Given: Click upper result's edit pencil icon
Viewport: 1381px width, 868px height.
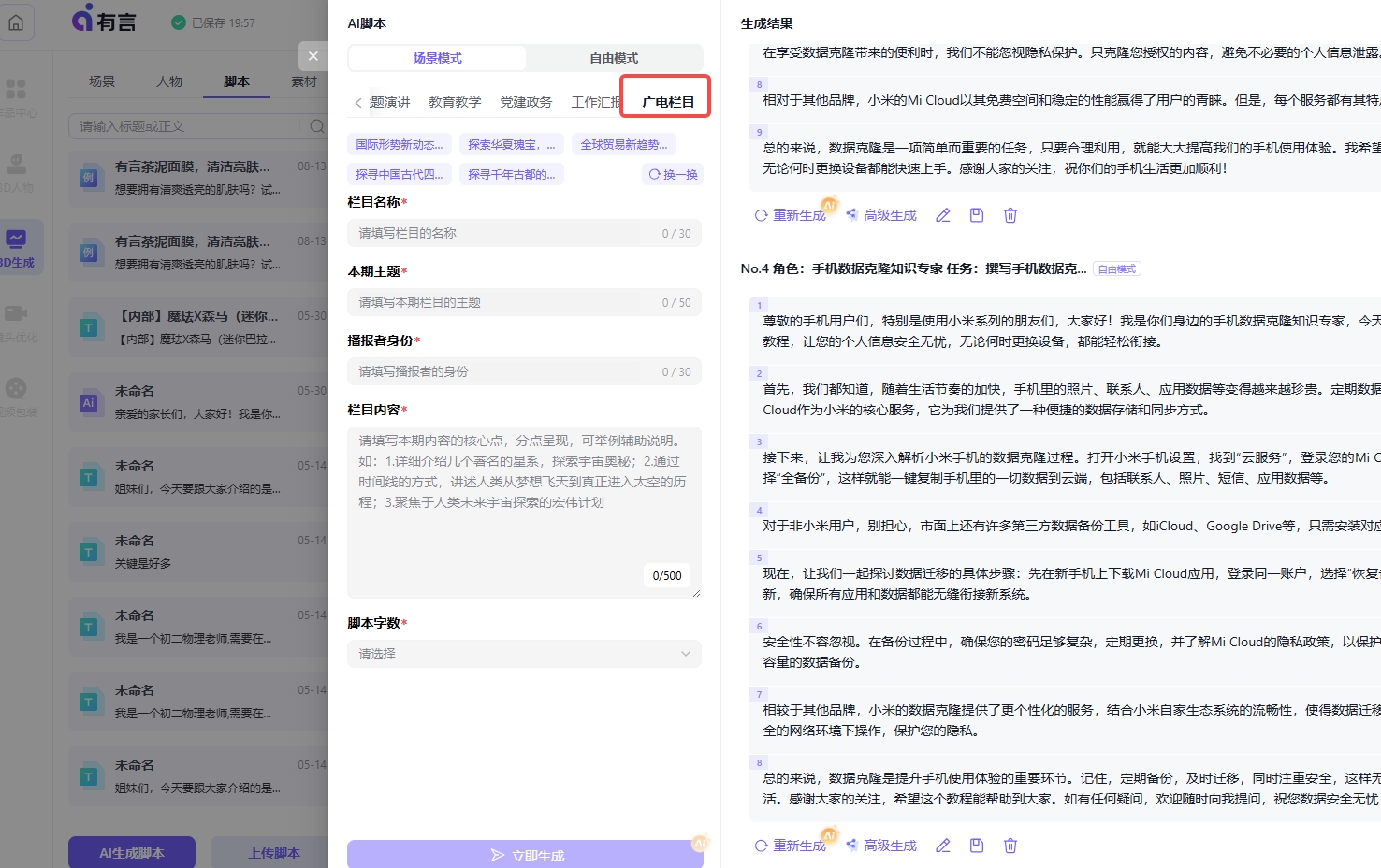Looking at the screenshot, I should [x=943, y=215].
